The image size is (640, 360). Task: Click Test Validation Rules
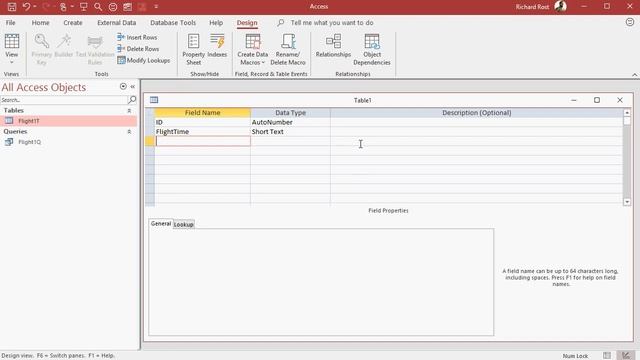tap(95, 49)
